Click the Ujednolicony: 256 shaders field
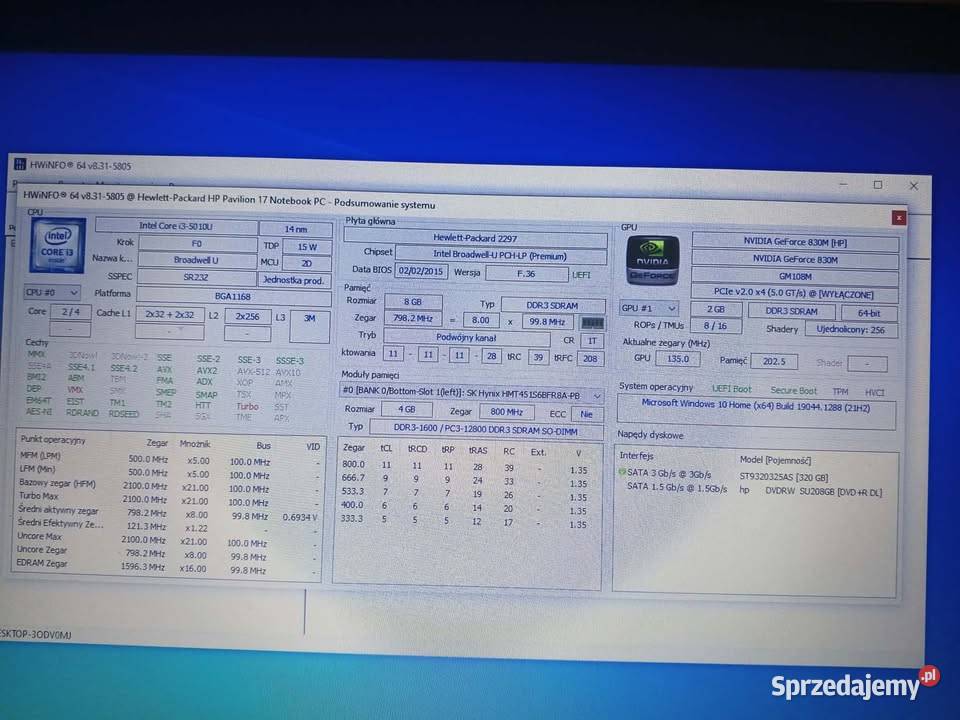Image resolution: width=960 pixels, height=720 pixels. pyautogui.click(x=851, y=329)
